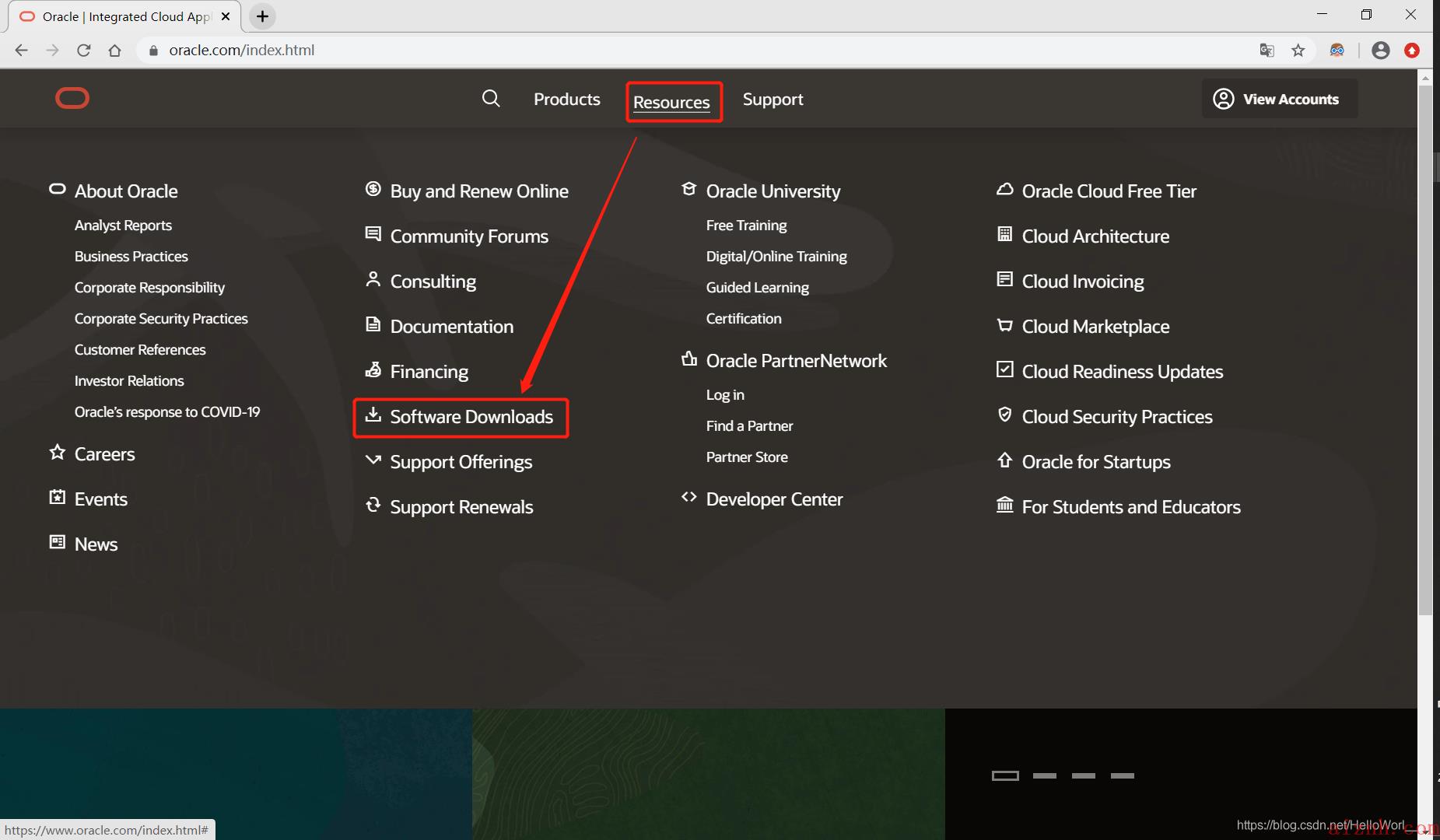Click the translate page icon
The height and width of the screenshot is (840, 1440).
coord(1267,51)
